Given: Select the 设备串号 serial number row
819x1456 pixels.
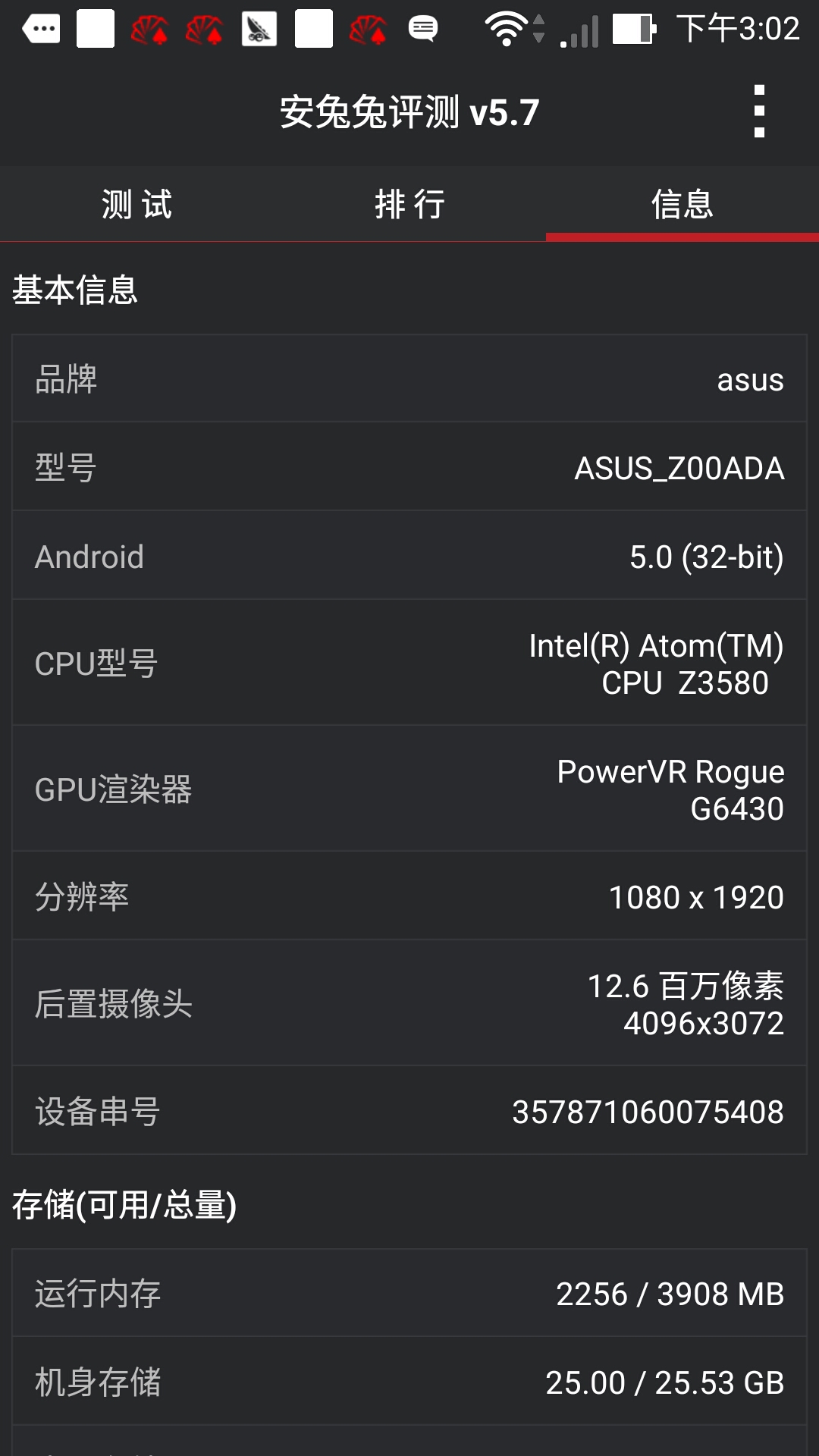Looking at the screenshot, I should (409, 1111).
